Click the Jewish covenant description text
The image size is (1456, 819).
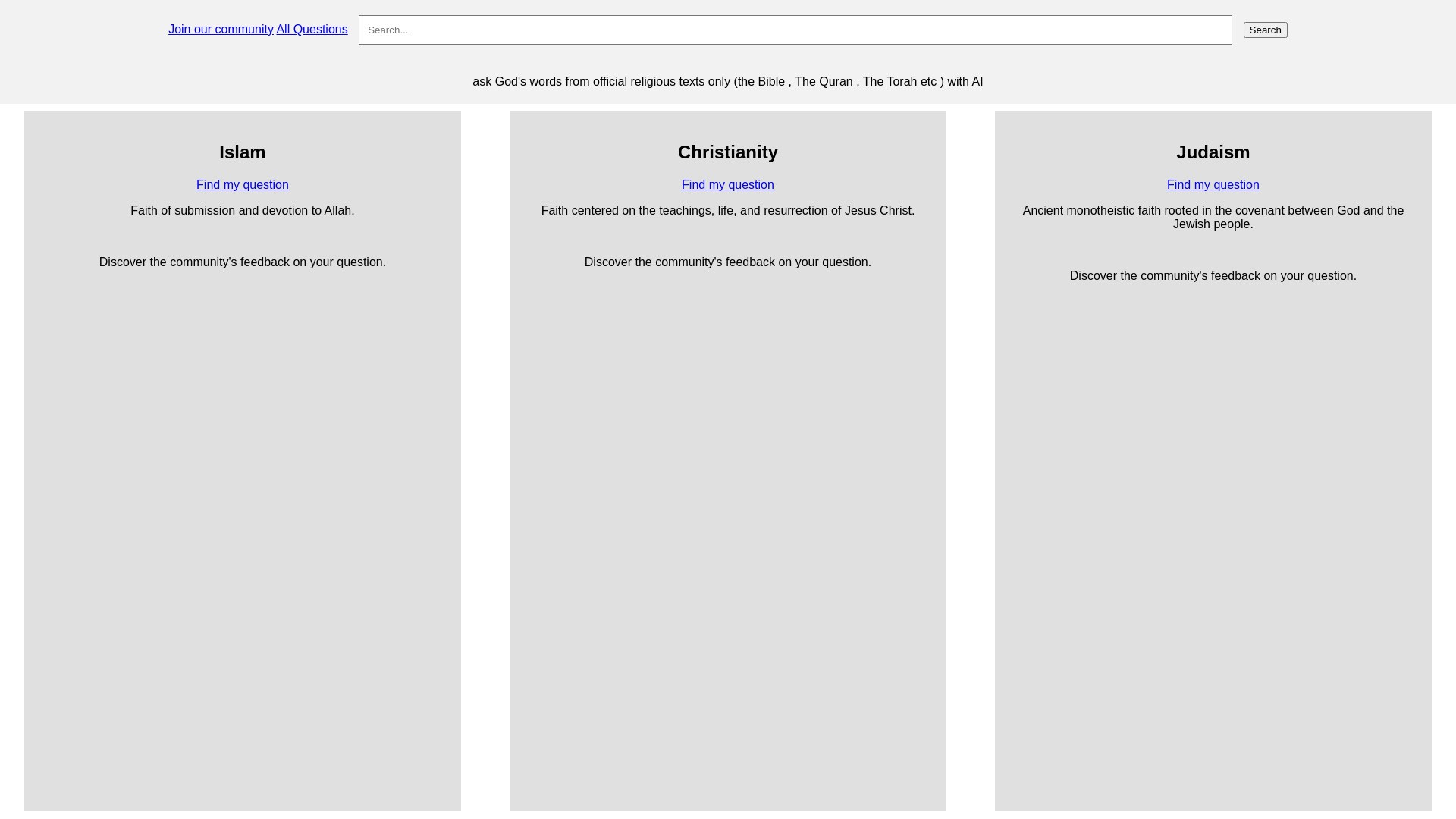pos(1213,218)
